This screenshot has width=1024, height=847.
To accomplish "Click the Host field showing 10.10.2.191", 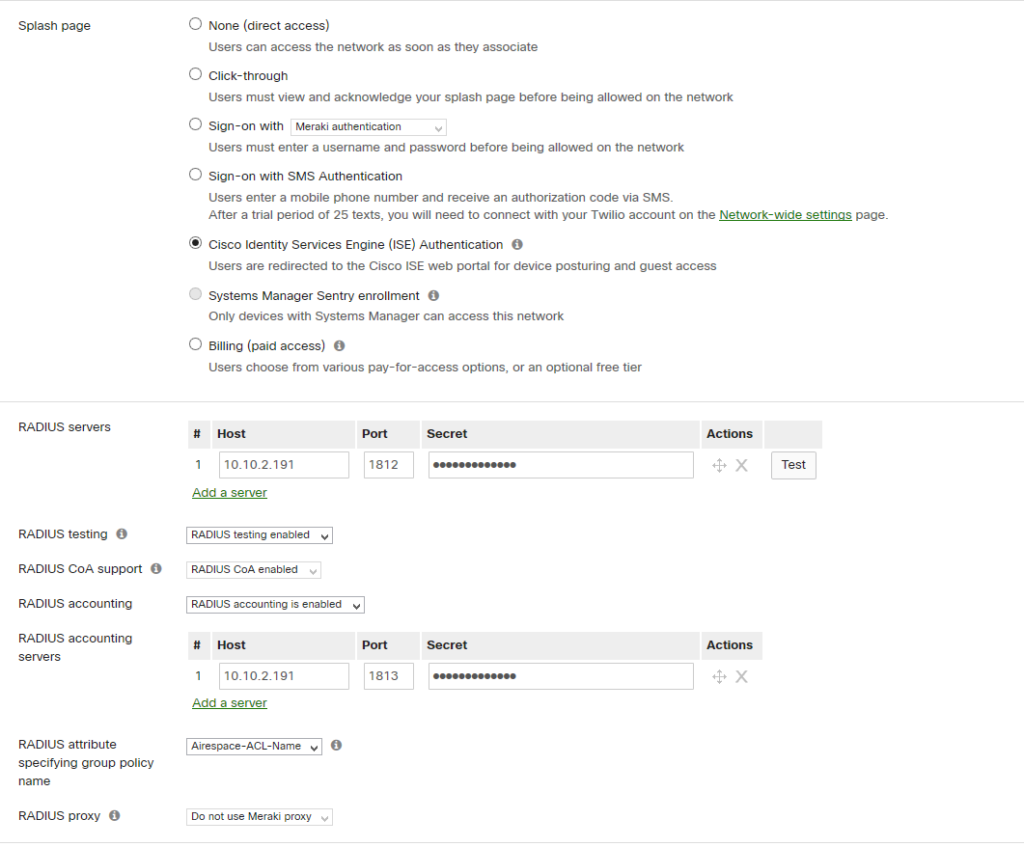I will tap(283, 464).
